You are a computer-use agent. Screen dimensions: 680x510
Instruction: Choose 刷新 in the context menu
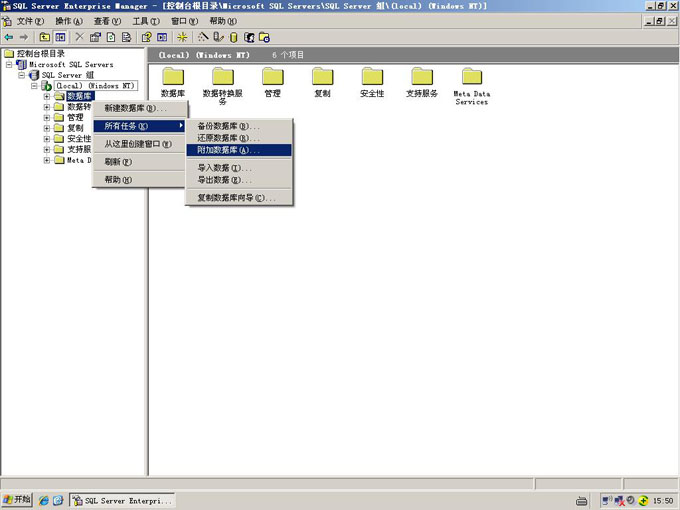pos(140,162)
